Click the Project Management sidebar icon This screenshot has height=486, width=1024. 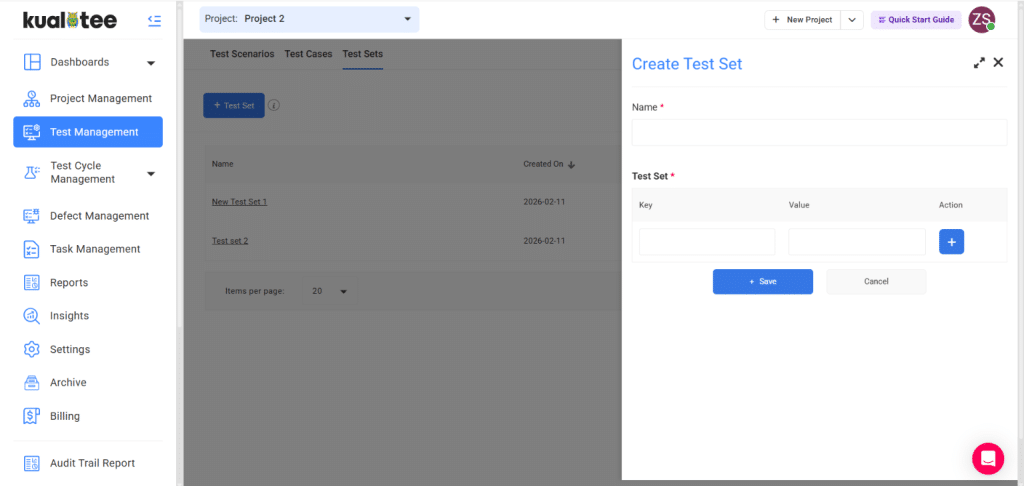click(32, 99)
